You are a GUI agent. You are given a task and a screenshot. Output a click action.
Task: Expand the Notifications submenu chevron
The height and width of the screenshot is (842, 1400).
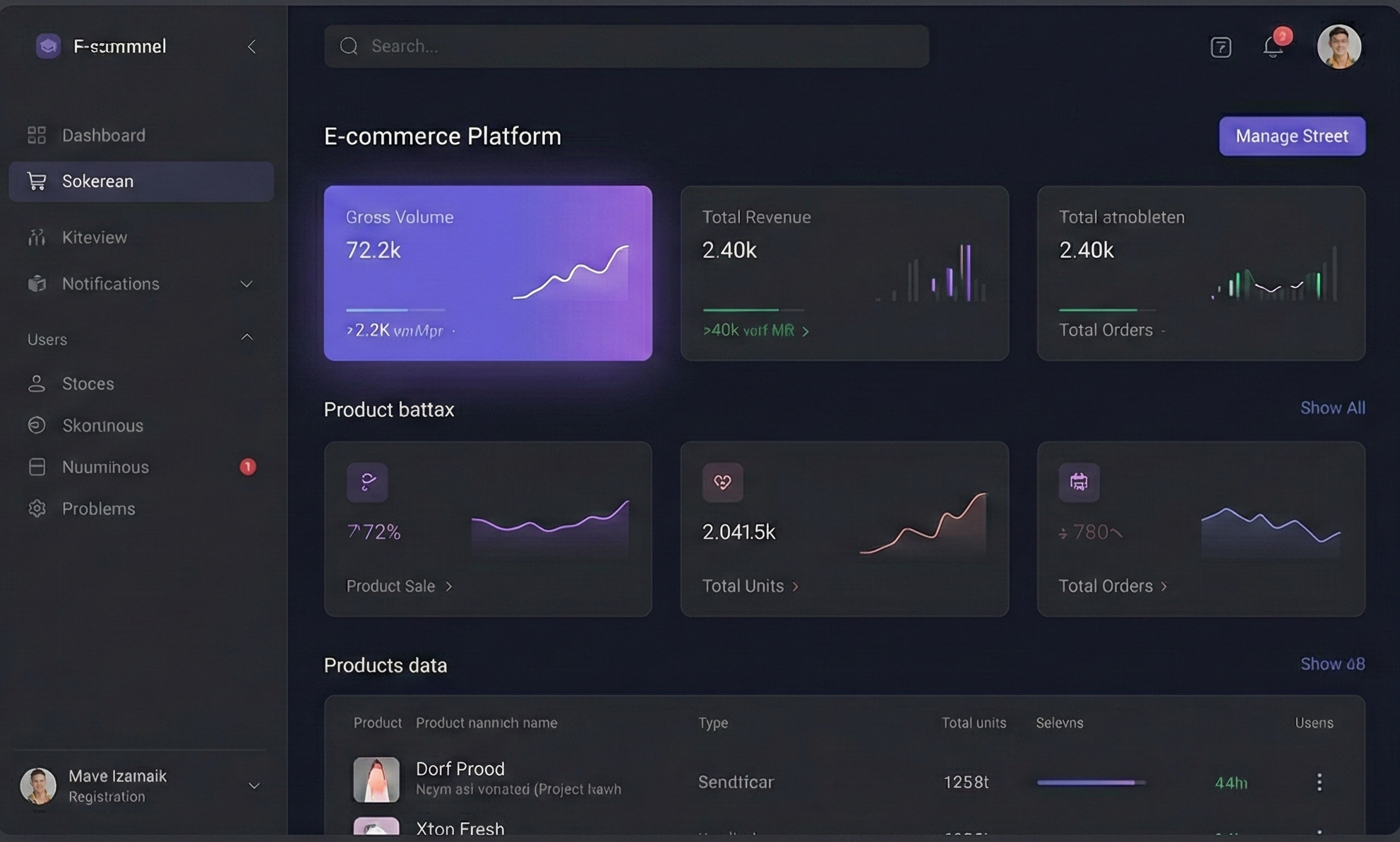[x=246, y=284]
